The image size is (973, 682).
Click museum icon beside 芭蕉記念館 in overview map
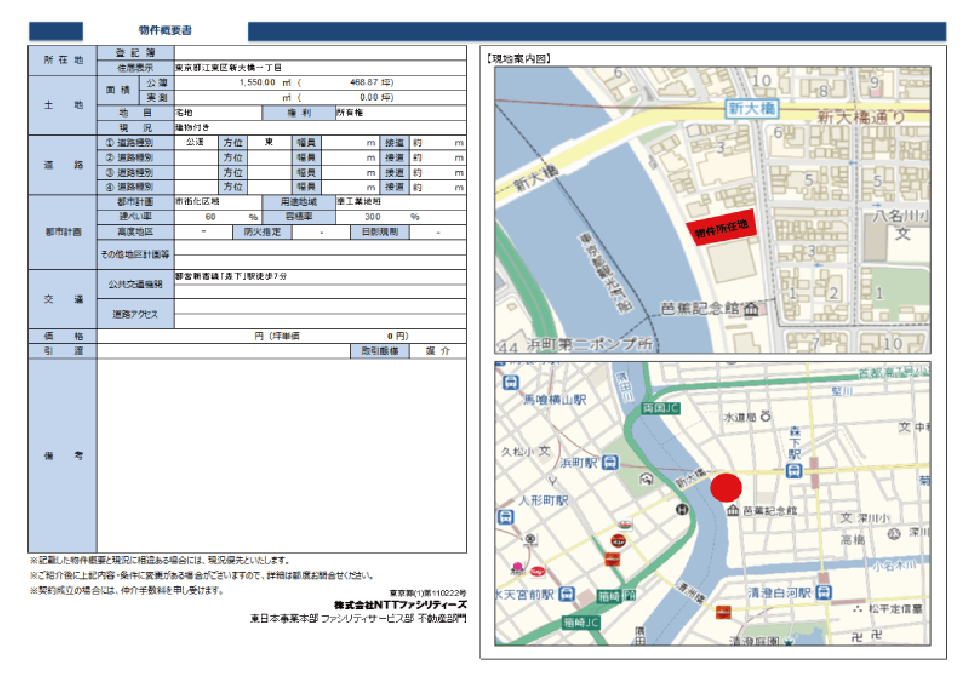click(x=733, y=510)
